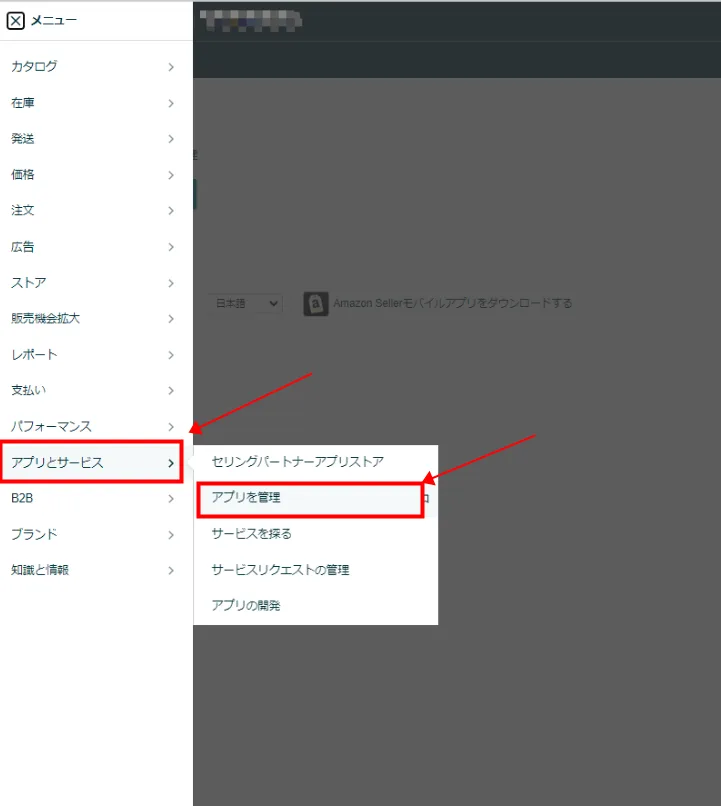Open the B2B menu item
This screenshot has height=806, width=721.
pos(96,498)
